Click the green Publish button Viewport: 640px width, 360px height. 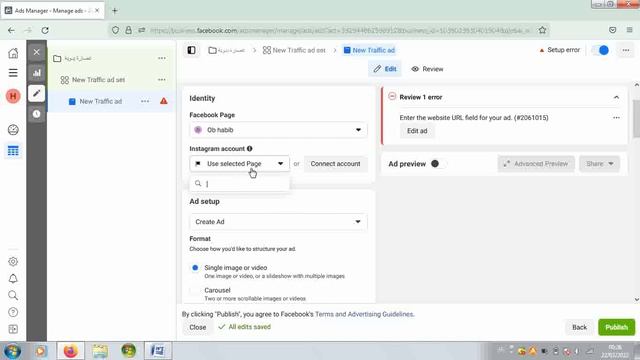(616, 327)
